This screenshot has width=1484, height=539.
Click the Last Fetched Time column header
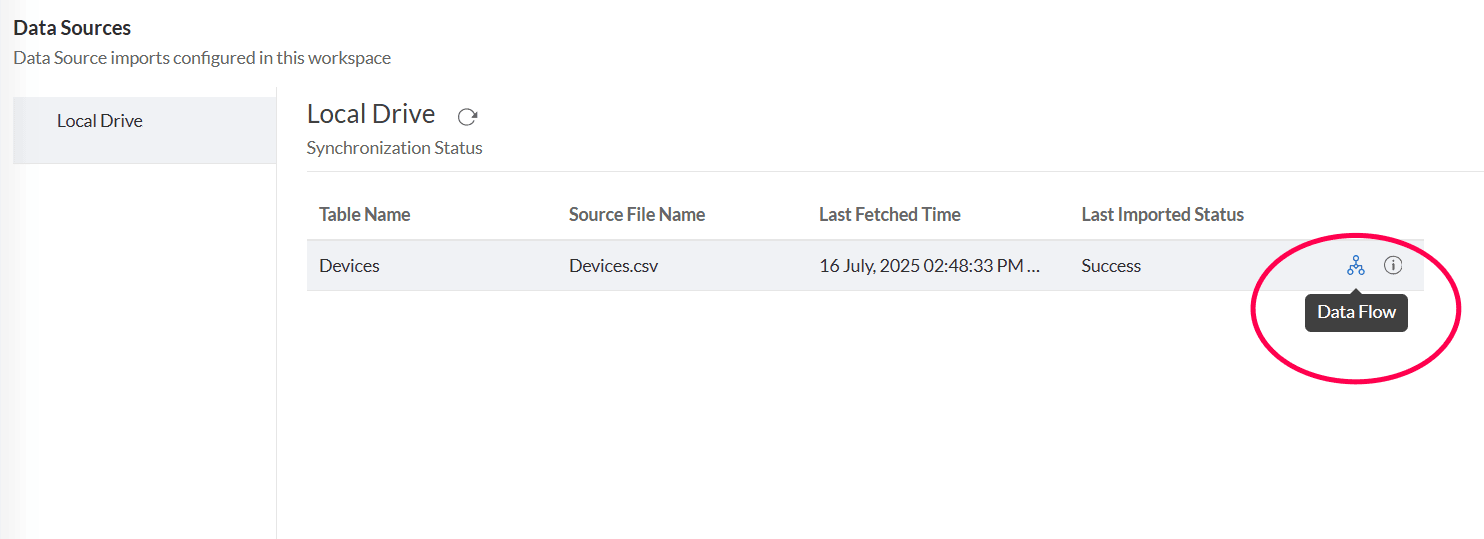click(889, 214)
